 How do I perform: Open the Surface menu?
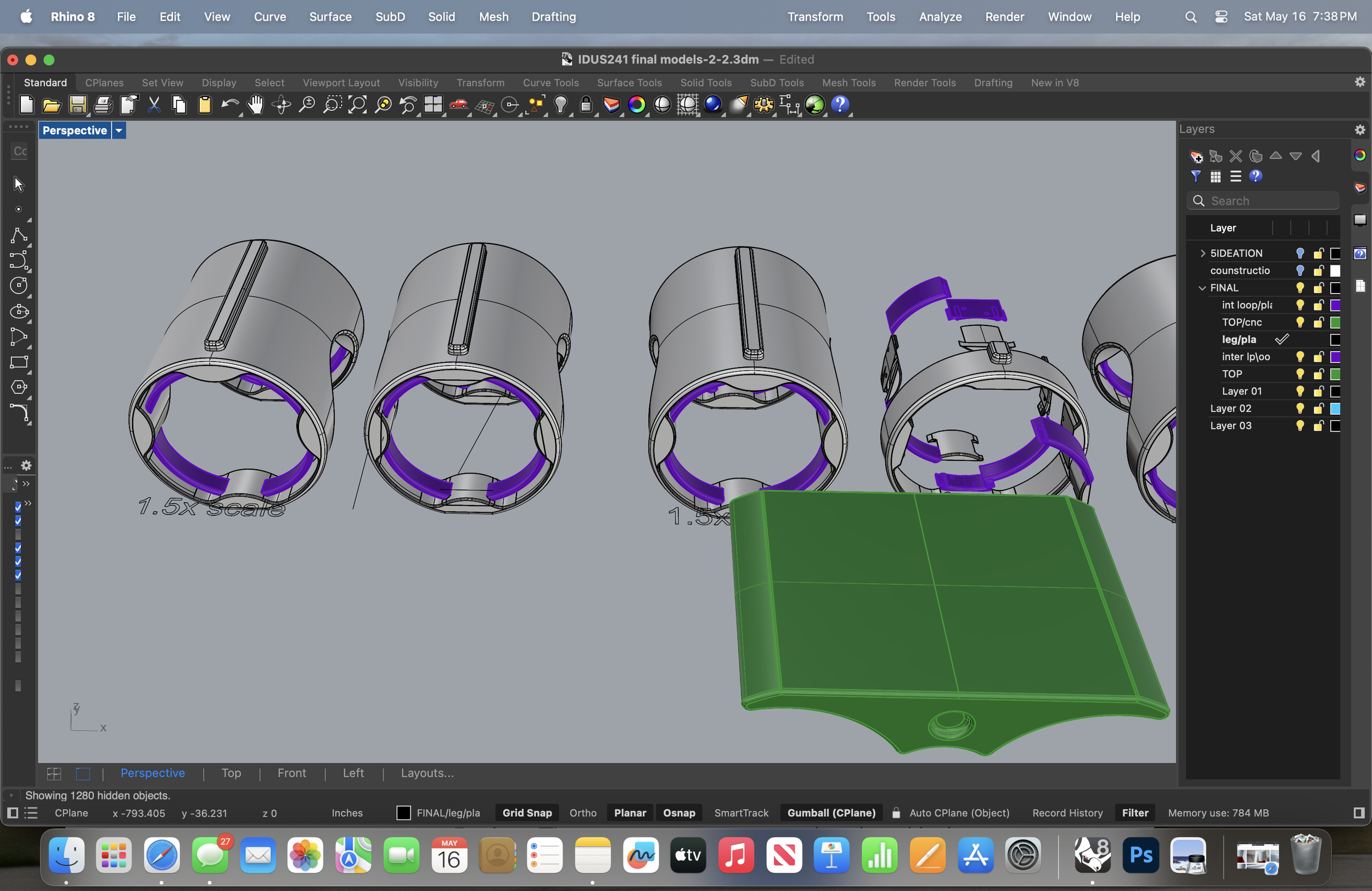point(330,16)
